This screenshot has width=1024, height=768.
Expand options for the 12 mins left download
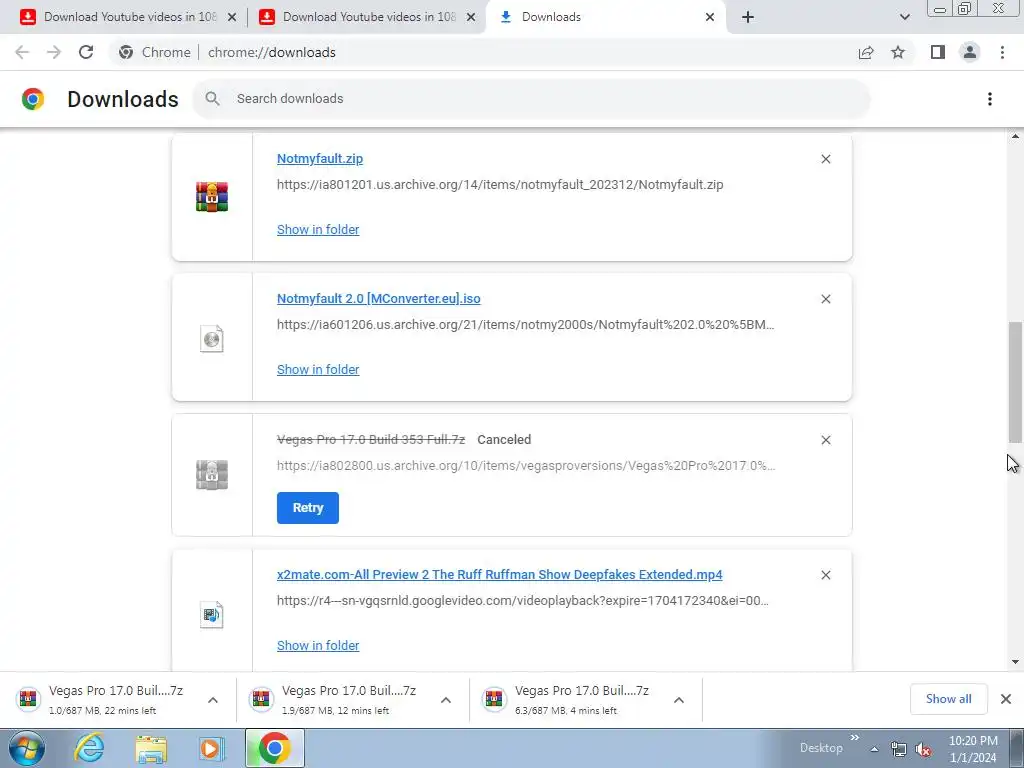(446, 700)
